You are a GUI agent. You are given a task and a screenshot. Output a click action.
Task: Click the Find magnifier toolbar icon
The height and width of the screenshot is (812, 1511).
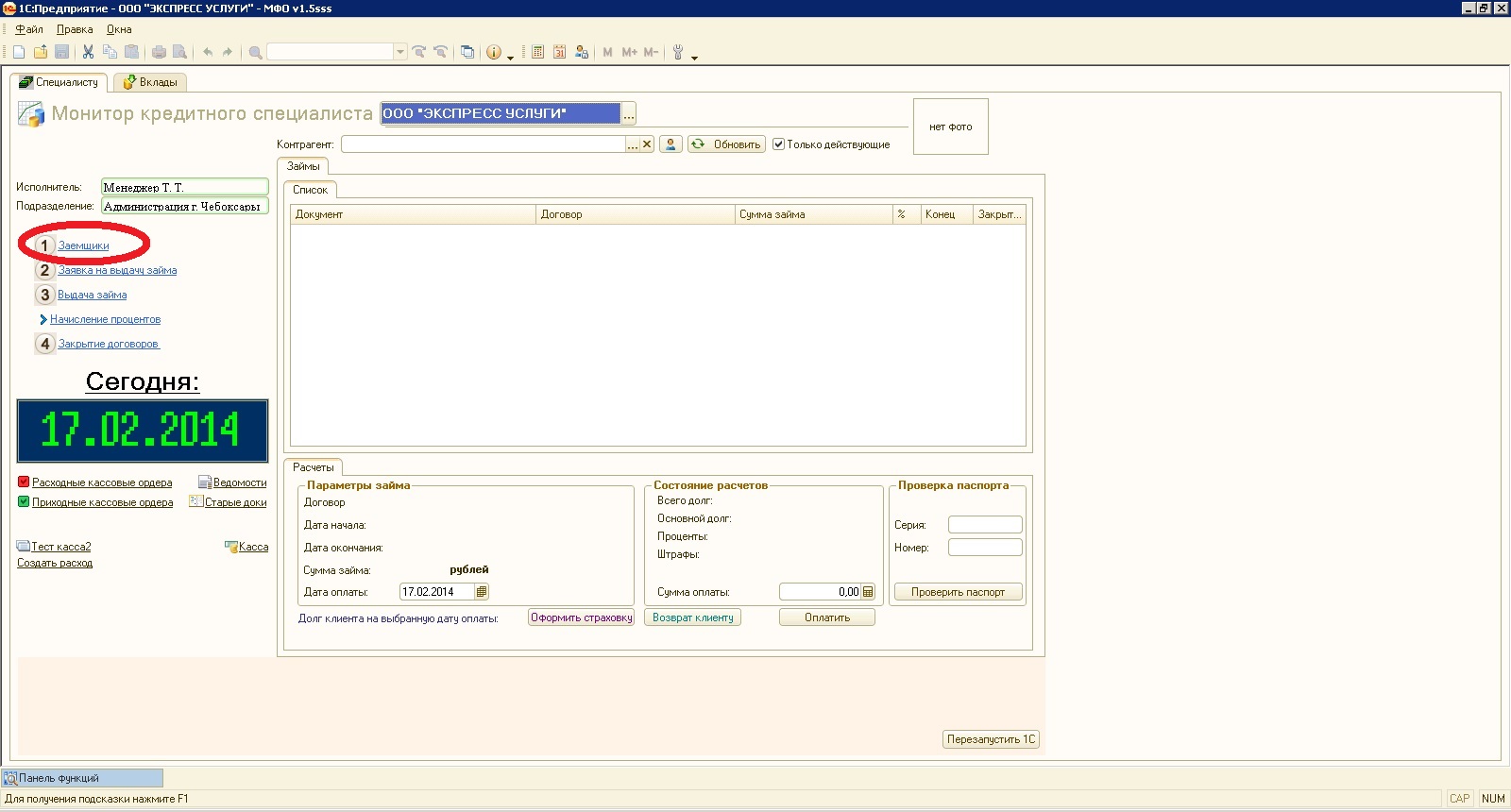point(255,52)
